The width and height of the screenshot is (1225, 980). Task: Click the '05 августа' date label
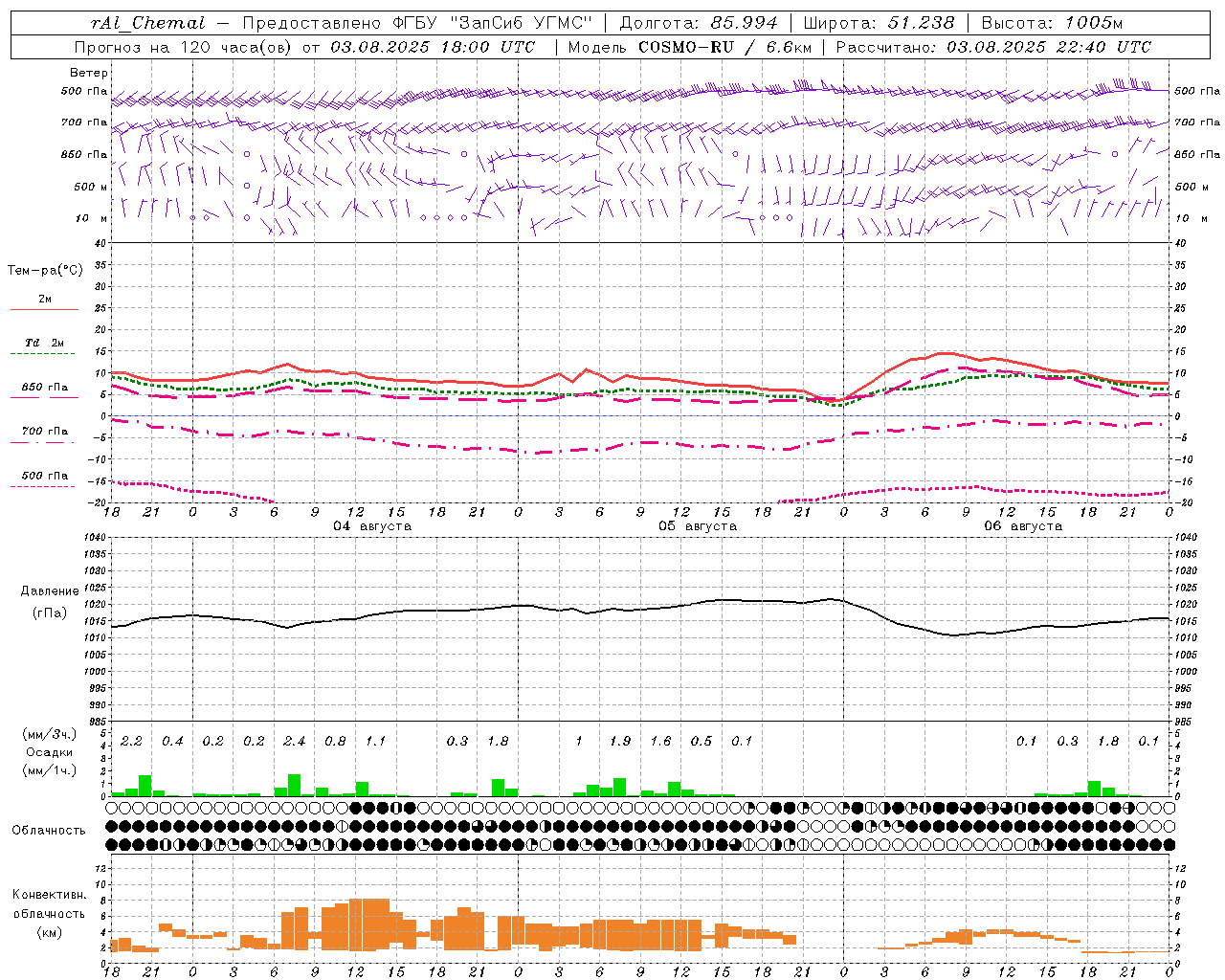point(698,526)
